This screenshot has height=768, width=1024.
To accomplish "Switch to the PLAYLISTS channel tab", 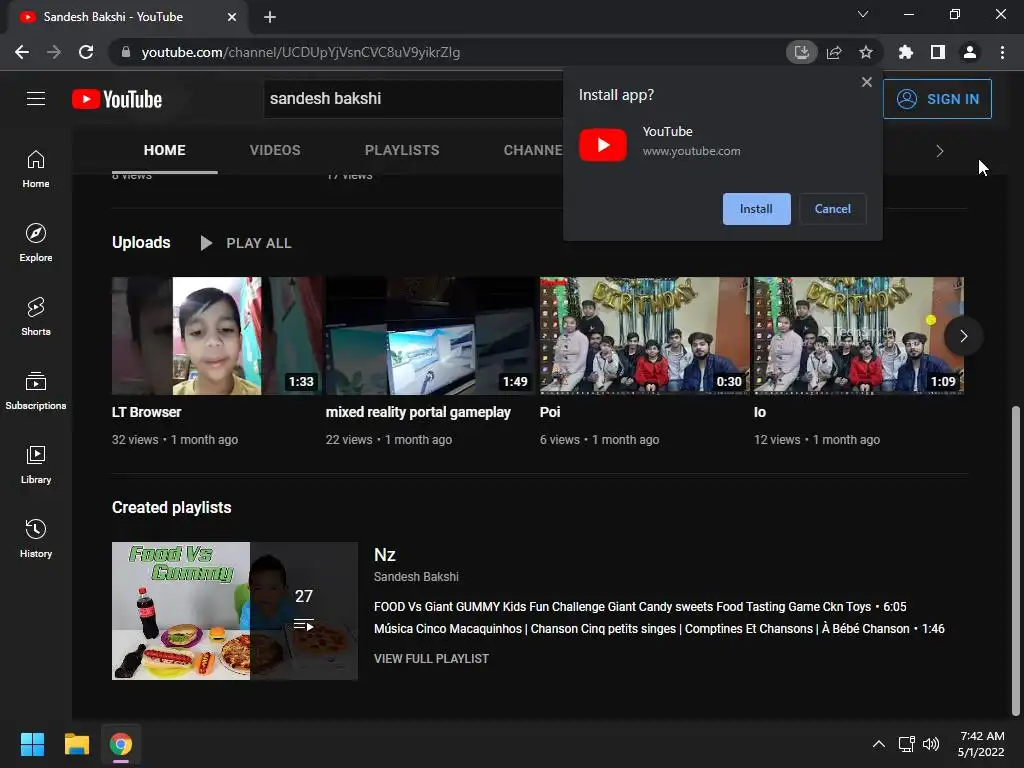I will point(402,150).
